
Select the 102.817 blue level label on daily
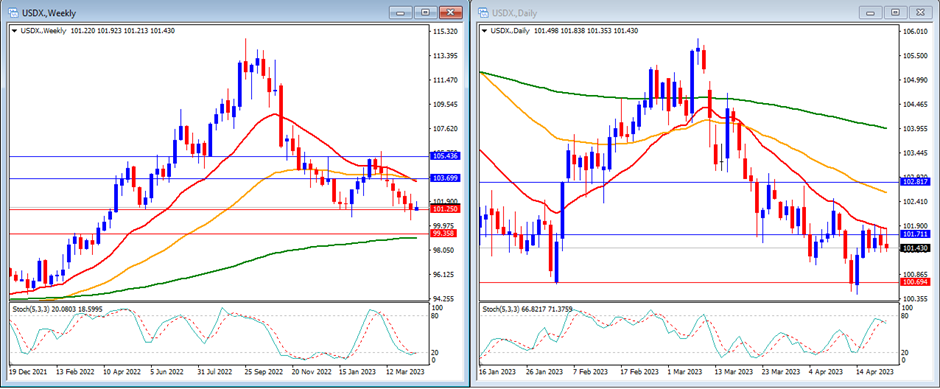(915, 182)
